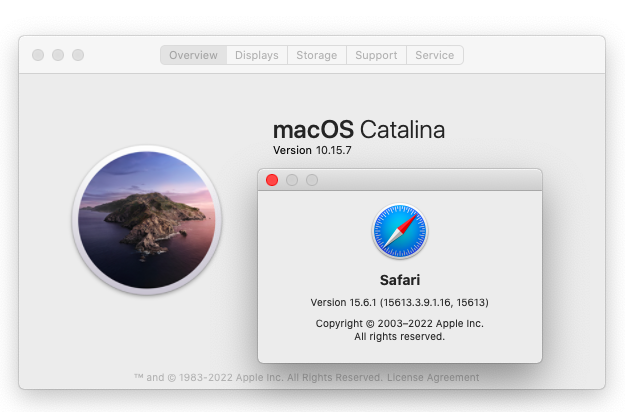Open the Displays tab
The image size is (625, 412).
[x=257, y=55]
